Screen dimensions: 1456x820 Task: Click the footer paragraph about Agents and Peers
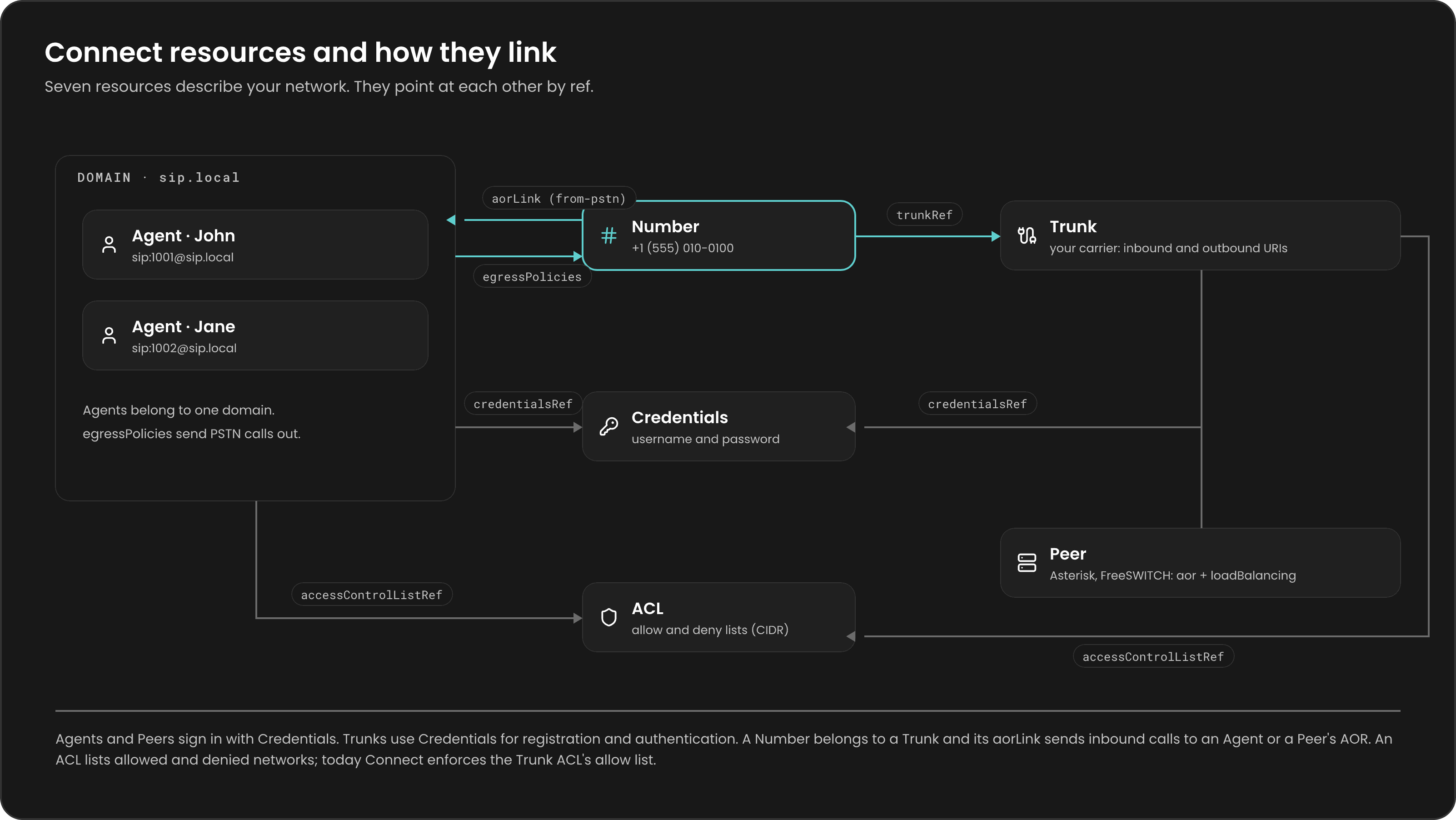[723, 749]
